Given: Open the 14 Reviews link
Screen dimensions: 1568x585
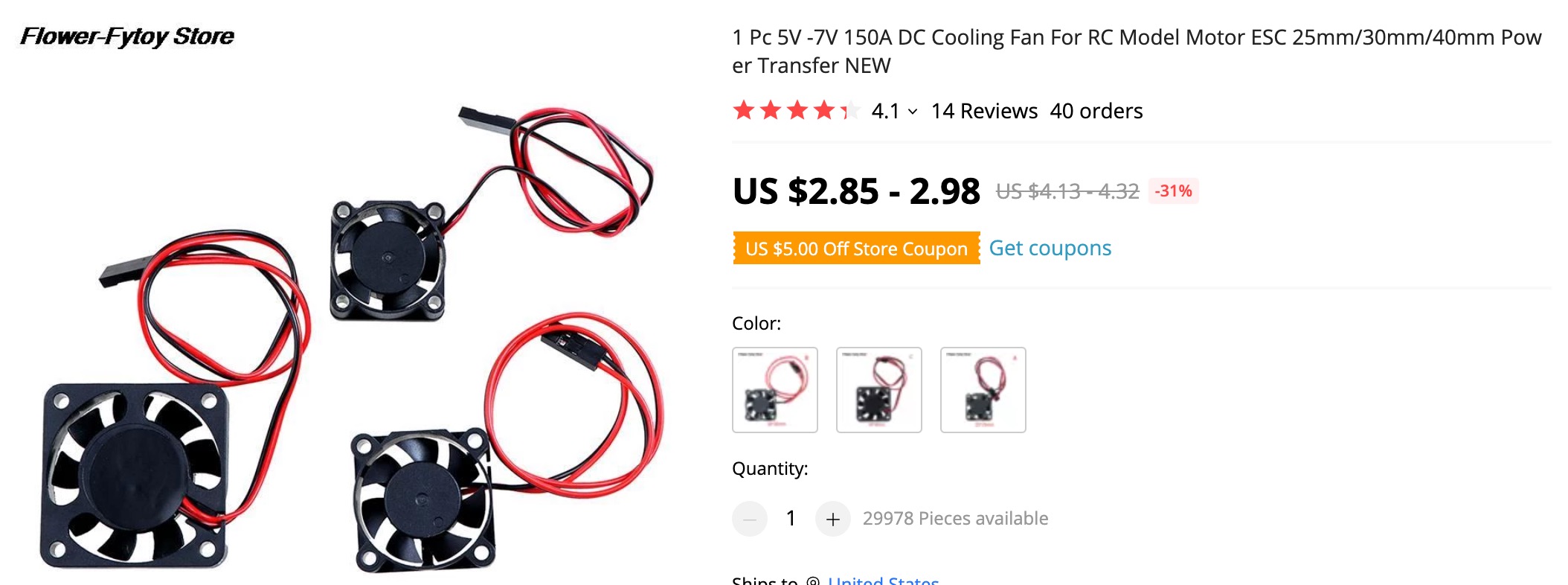Looking at the screenshot, I should coord(984,111).
